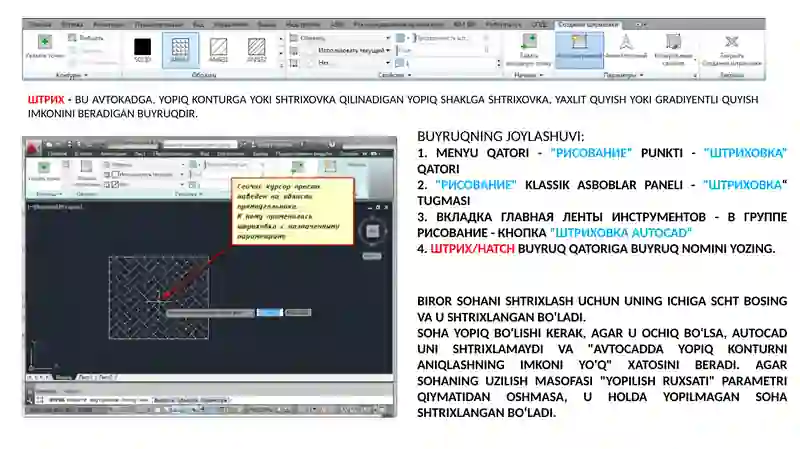Click Close Hatch Creation X icon
This screenshot has width=800, height=449.
pyautogui.click(x=732, y=41)
